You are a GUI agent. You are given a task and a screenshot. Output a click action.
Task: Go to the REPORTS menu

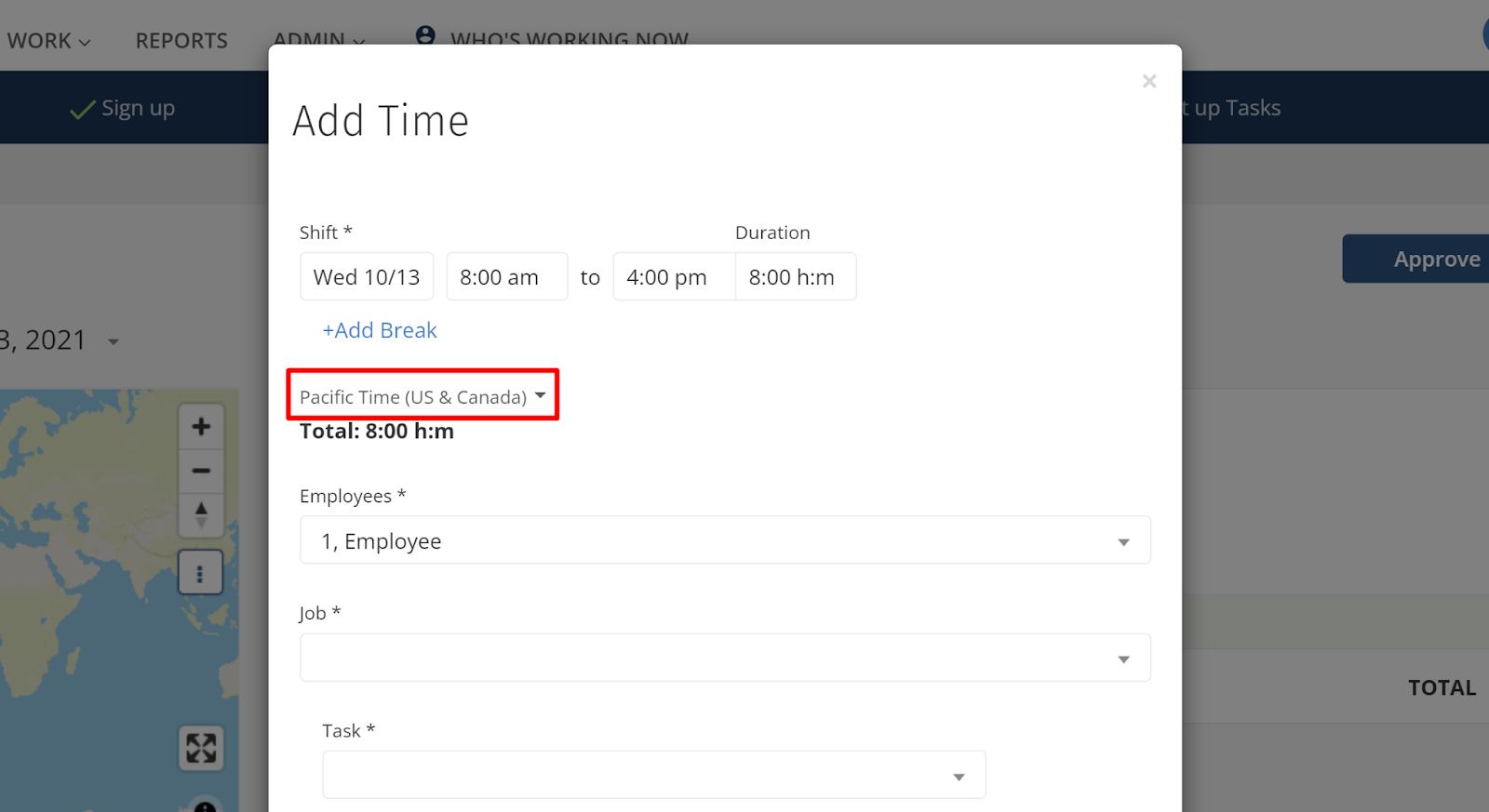181,41
